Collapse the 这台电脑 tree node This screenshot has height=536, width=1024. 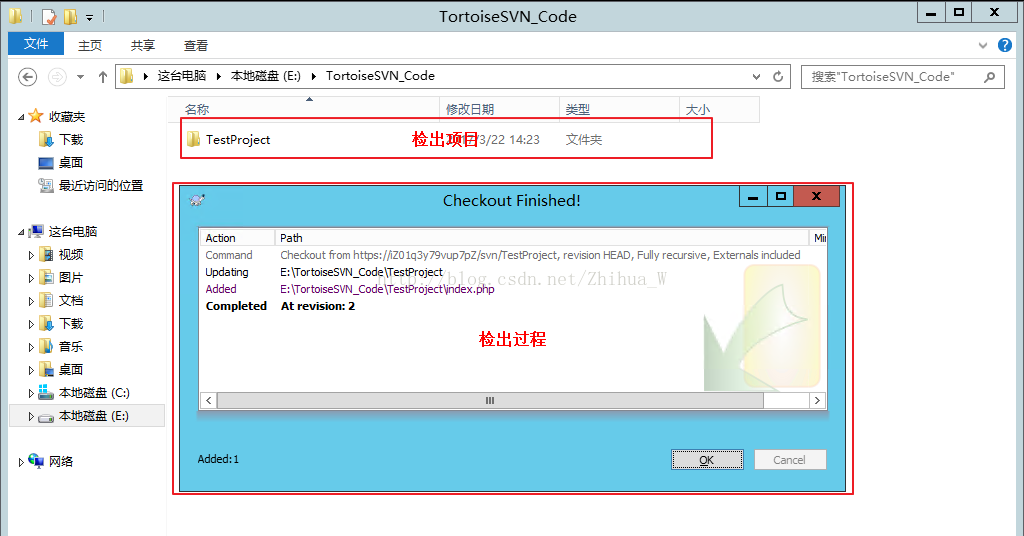click(x=21, y=232)
